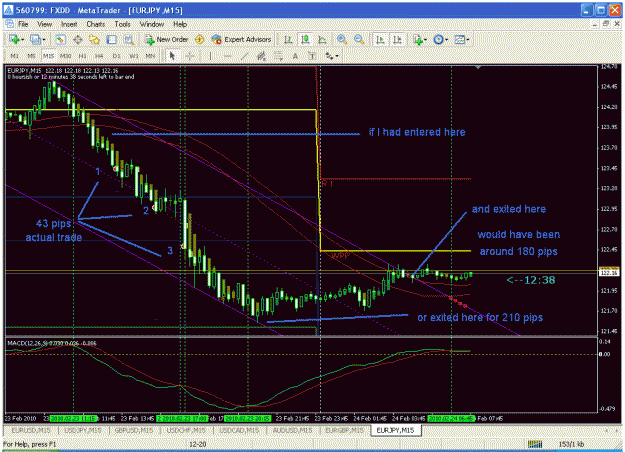Zoom out on the chart
The image size is (625, 452).
click(x=359, y=39)
